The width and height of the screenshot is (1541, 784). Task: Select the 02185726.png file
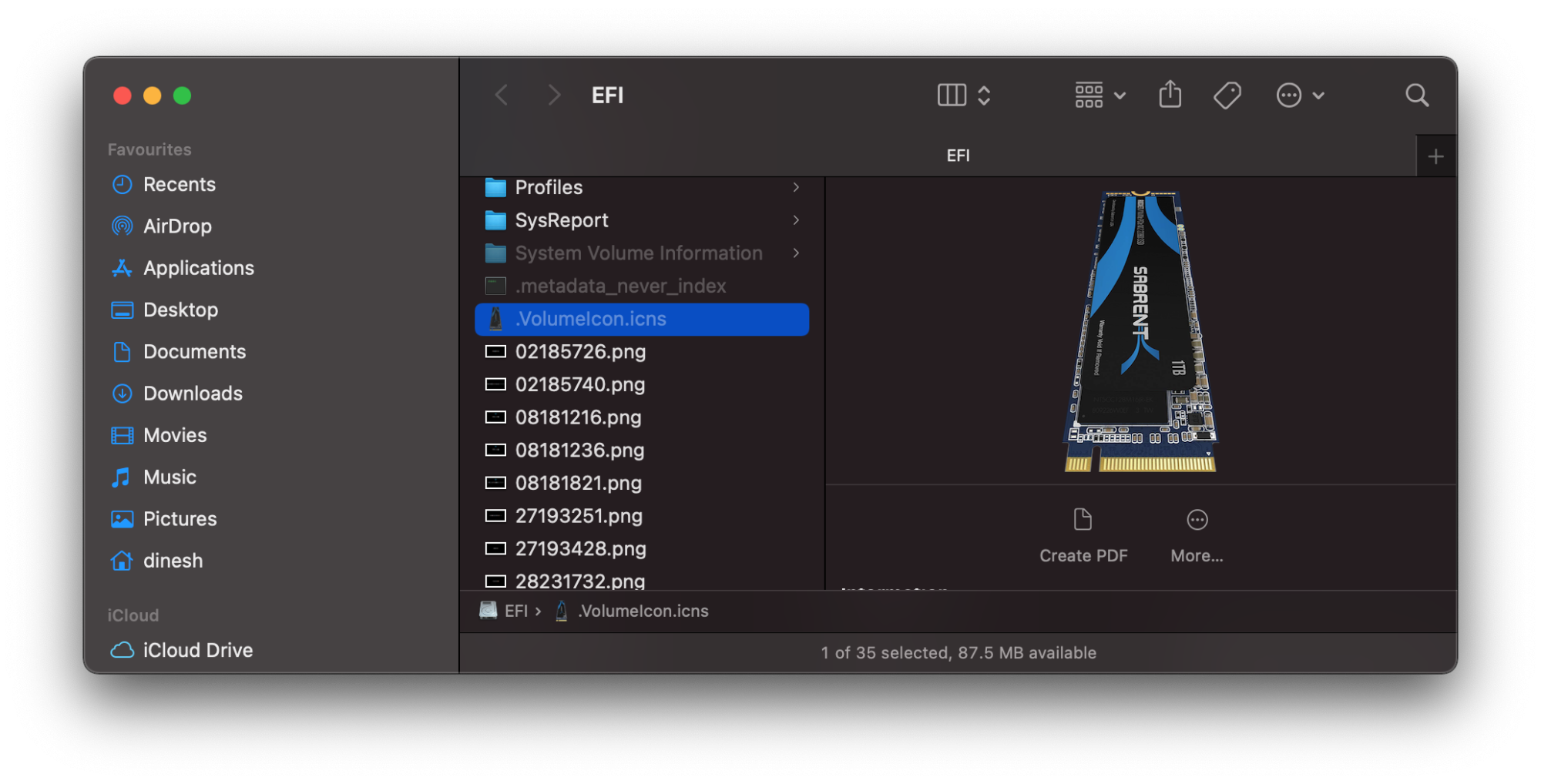[x=580, y=352]
